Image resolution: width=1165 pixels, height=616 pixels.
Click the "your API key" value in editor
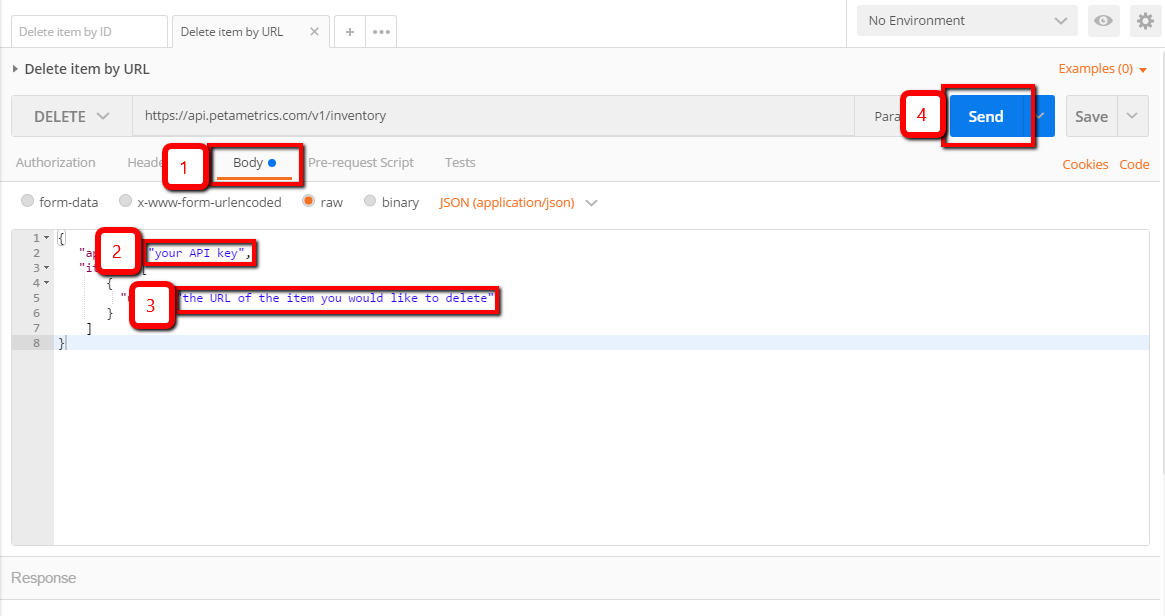(197, 253)
